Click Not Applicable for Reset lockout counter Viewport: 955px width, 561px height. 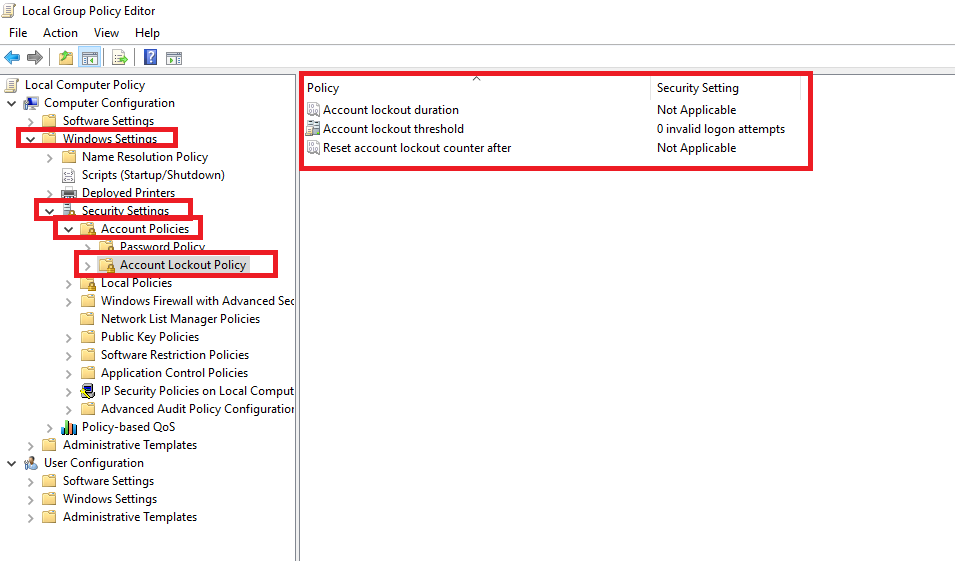point(696,147)
